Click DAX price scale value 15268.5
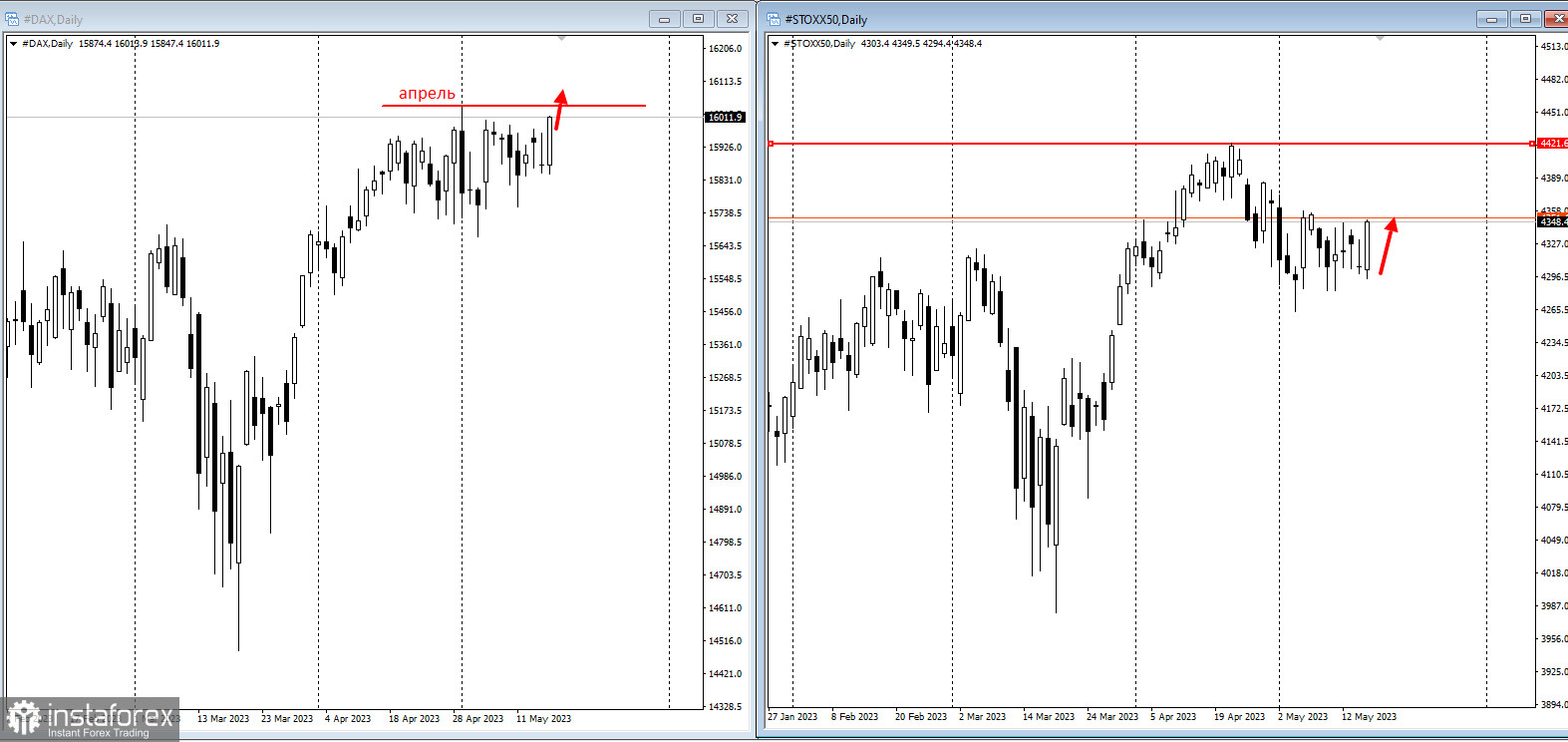 click(x=725, y=378)
